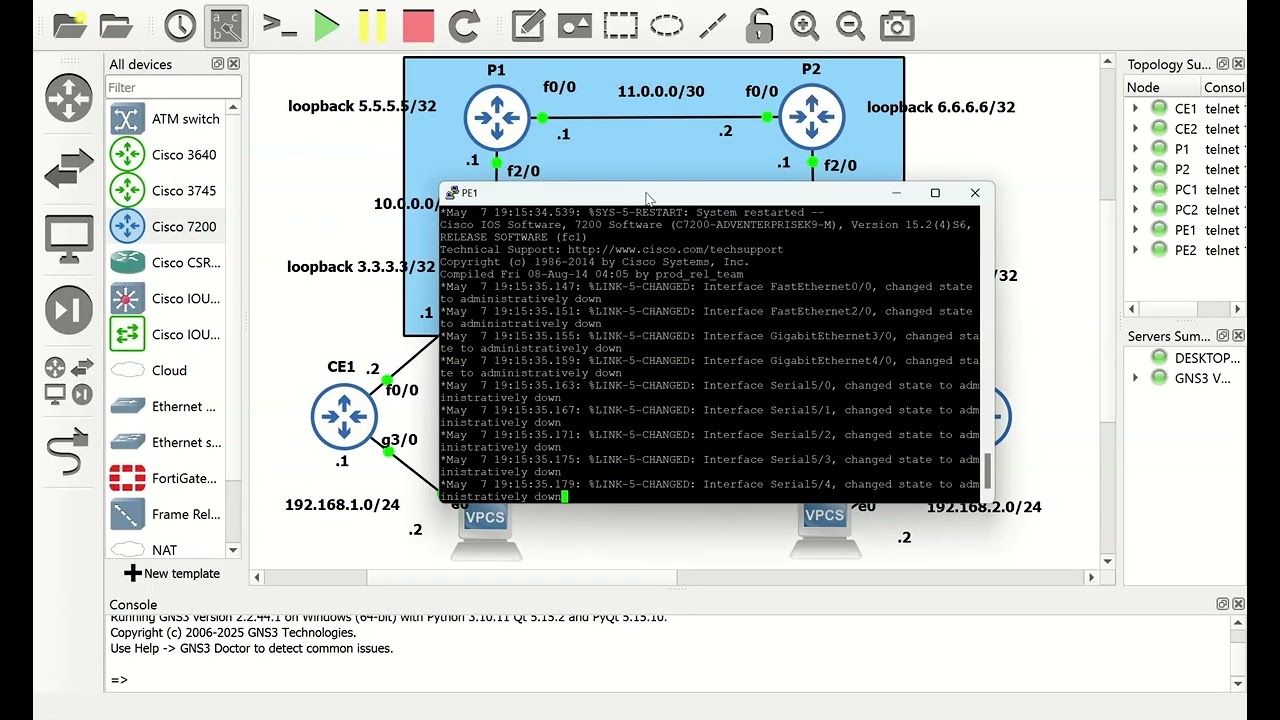The width and height of the screenshot is (1280, 720).
Task: Open existing project folder icon
Action: [x=116, y=26]
